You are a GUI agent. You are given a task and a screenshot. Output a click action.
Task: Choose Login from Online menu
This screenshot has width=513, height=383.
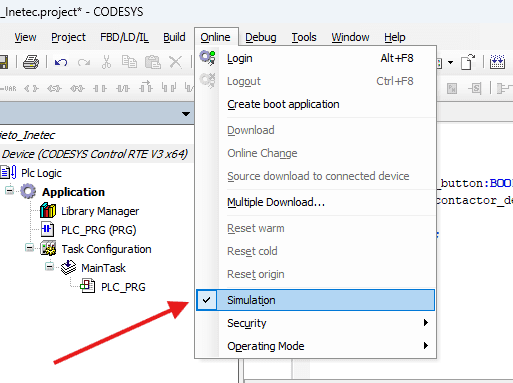click(x=315, y=58)
